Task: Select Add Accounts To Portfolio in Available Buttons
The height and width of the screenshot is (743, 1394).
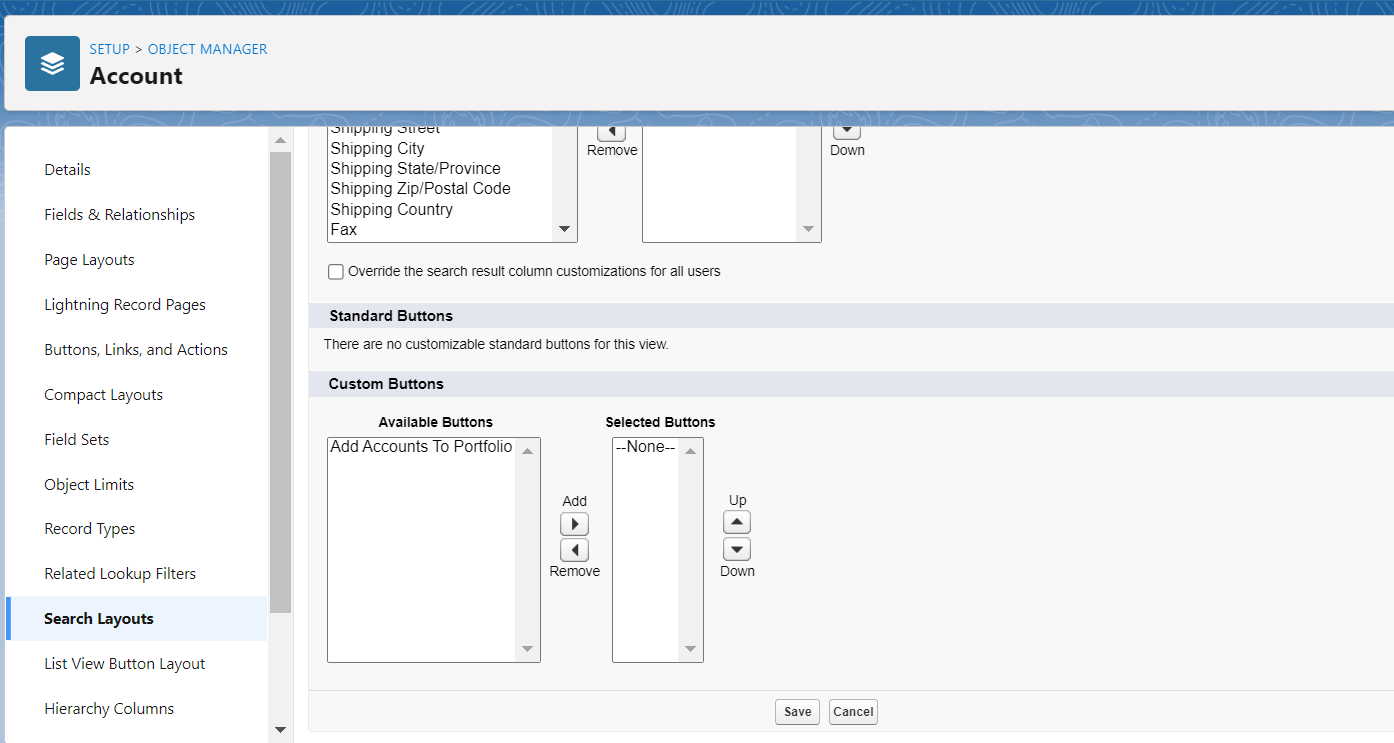Action: (420, 447)
